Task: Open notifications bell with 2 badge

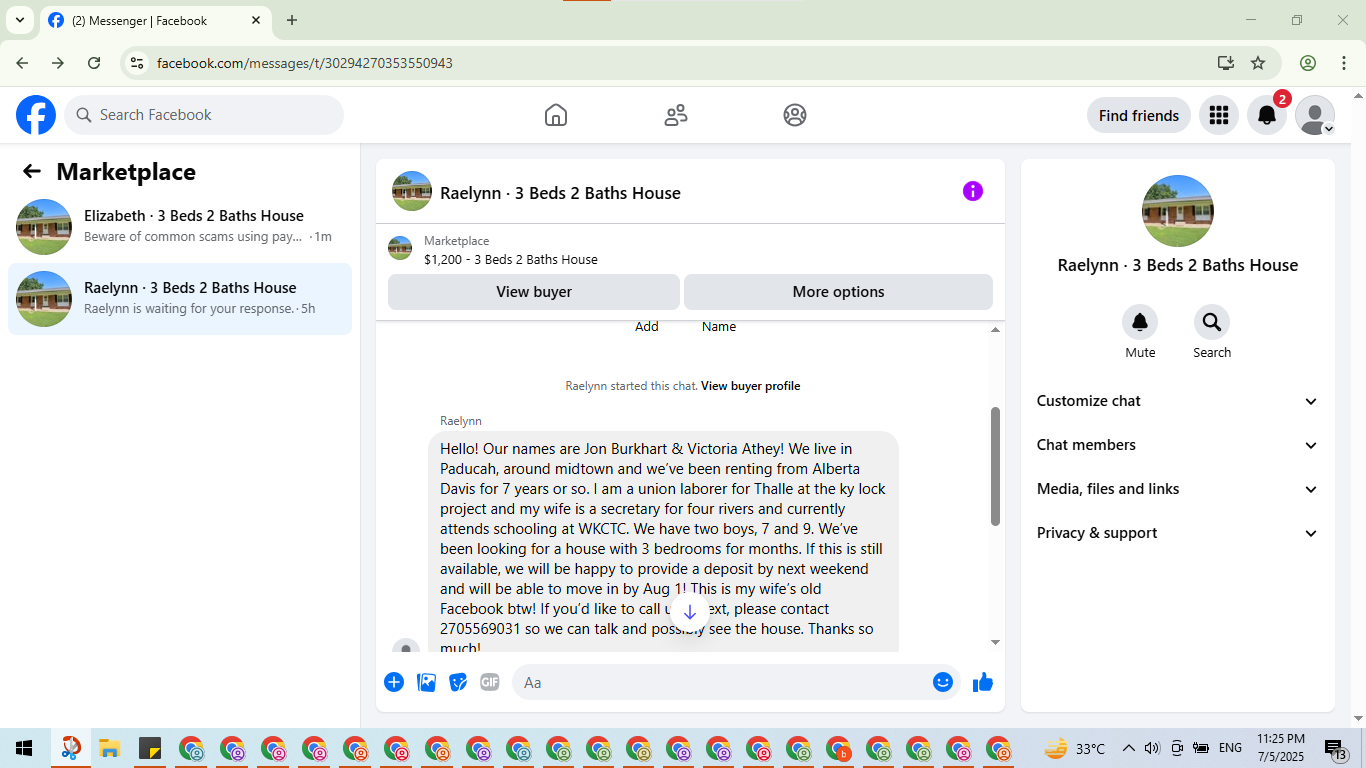Action: 1267,115
